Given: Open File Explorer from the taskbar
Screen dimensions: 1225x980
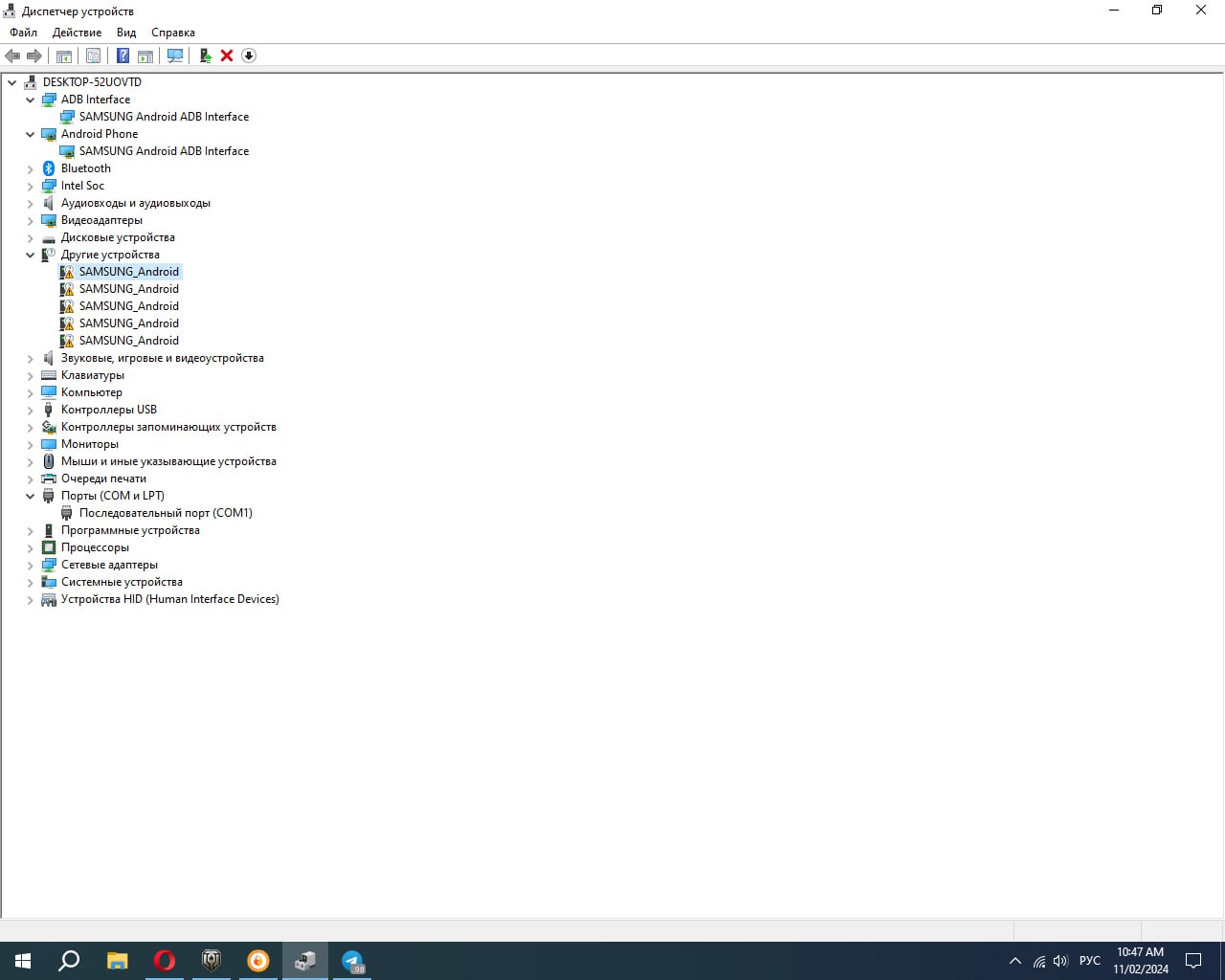Looking at the screenshot, I should [118, 961].
